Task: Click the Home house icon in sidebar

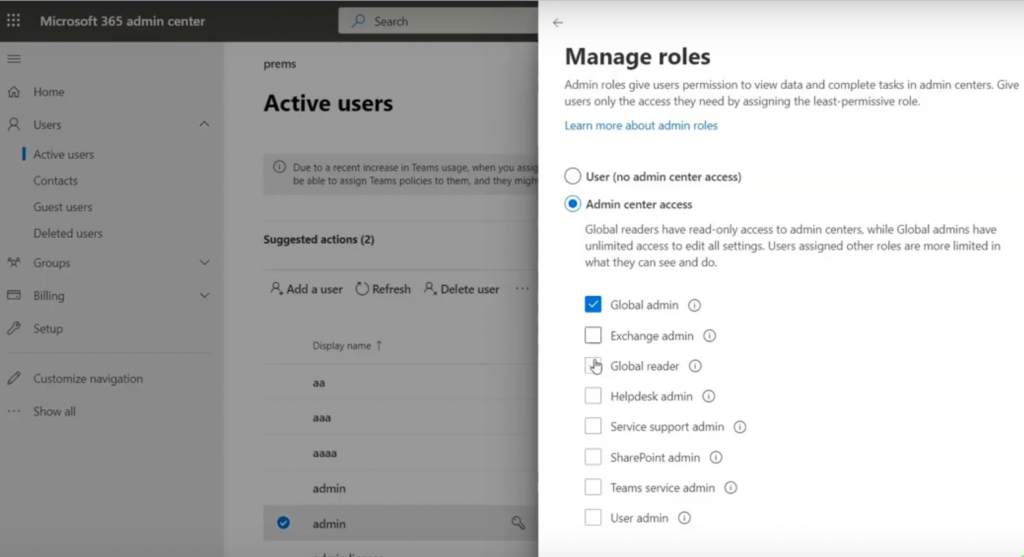Action: point(14,92)
